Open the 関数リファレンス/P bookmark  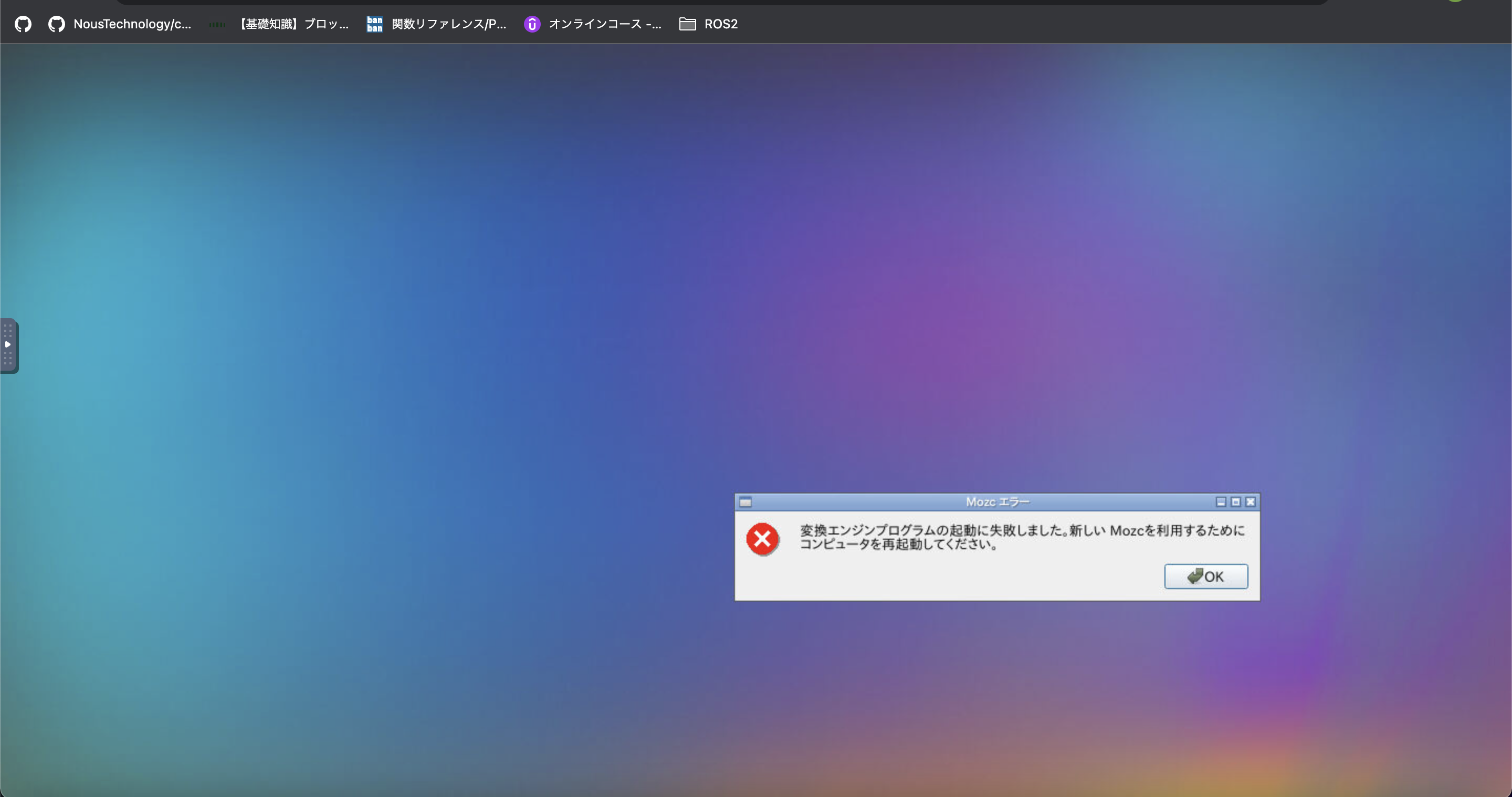tap(449, 24)
